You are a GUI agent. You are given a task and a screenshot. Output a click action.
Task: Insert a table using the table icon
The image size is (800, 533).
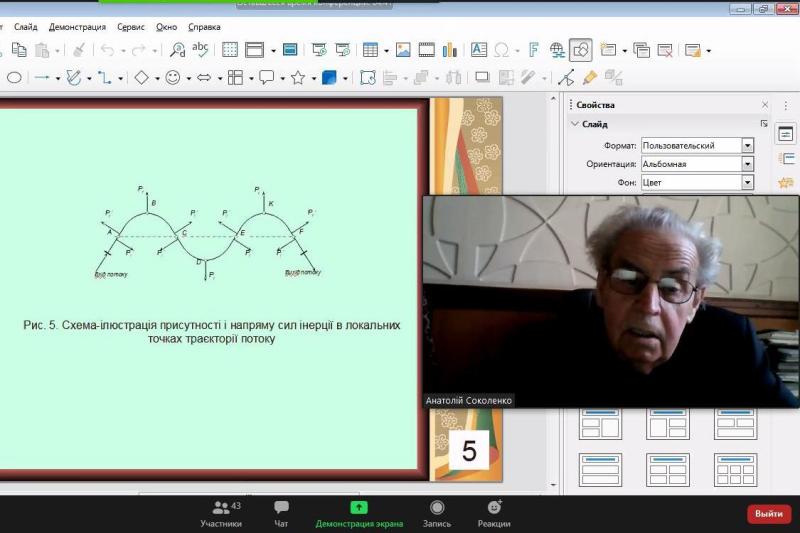point(370,50)
